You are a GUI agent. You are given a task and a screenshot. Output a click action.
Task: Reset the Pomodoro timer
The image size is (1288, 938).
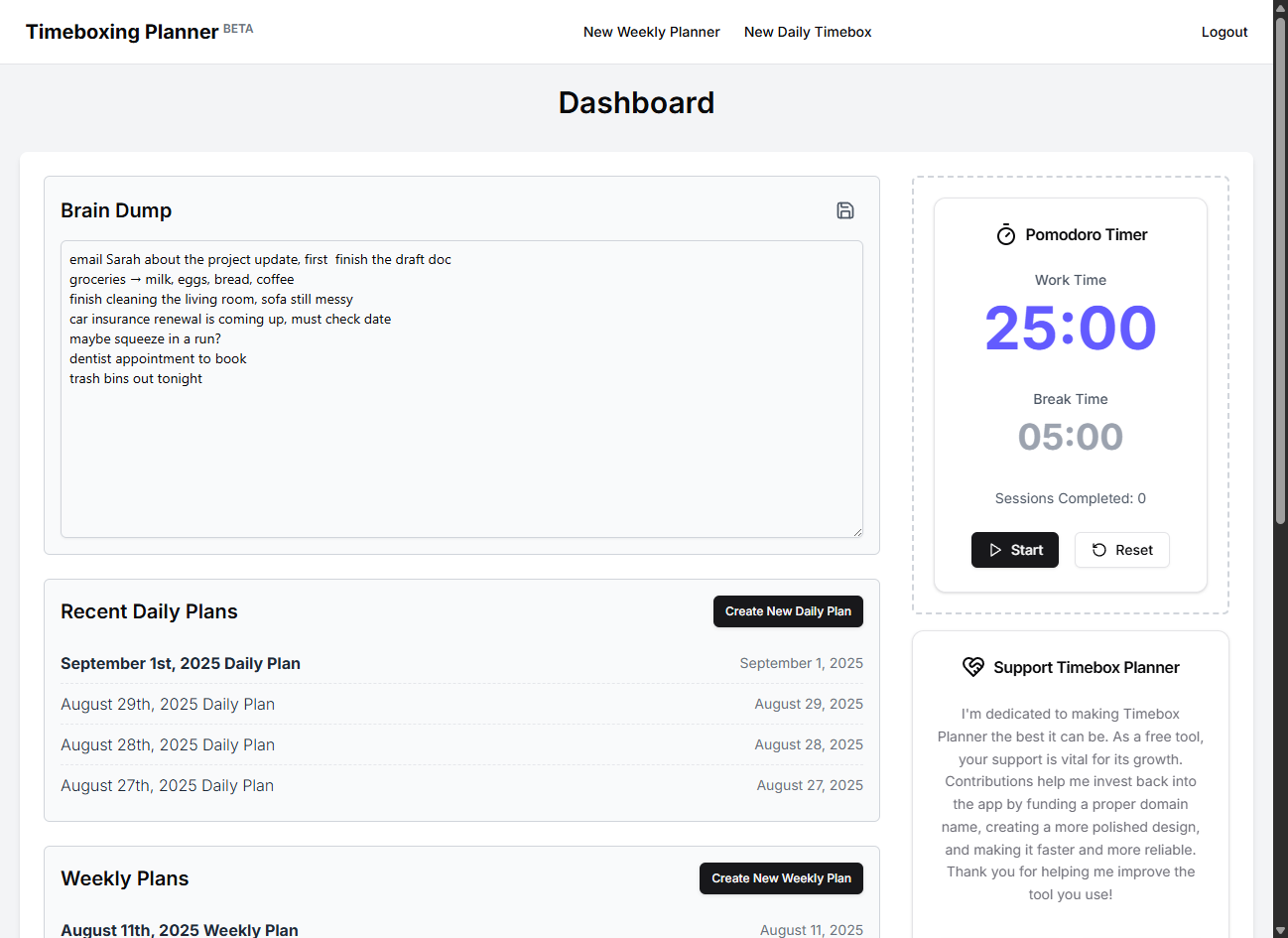(1122, 549)
